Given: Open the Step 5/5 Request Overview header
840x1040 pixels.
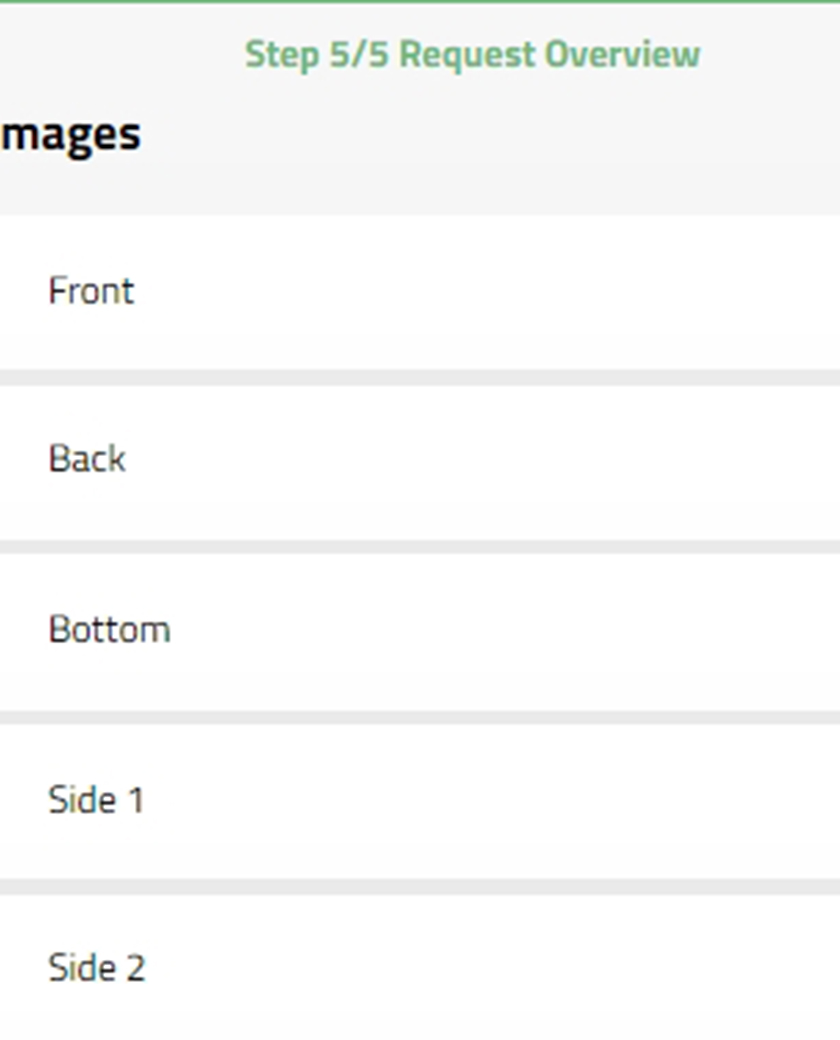Looking at the screenshot, I should point(473,54).
